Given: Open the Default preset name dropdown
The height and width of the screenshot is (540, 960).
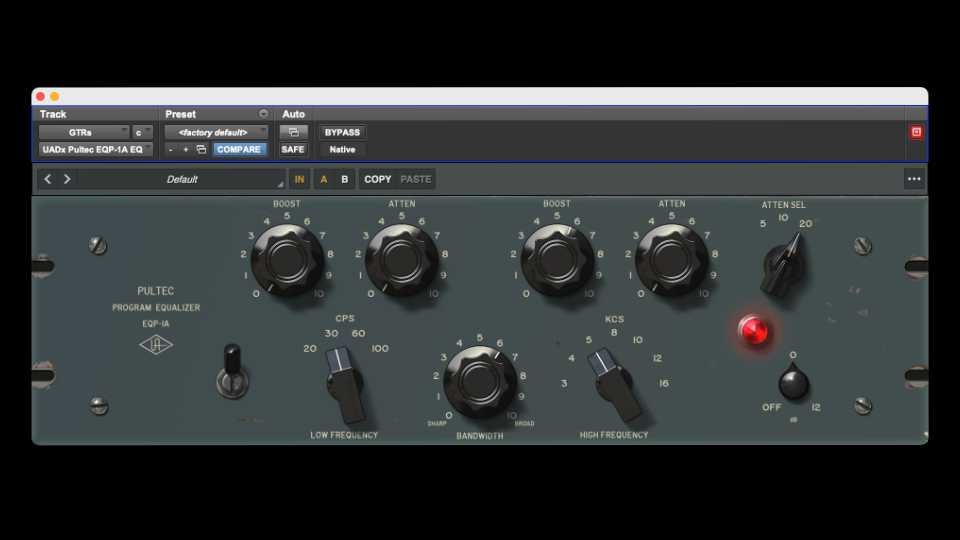Looking at the screenshot, I should [x=181, y=179].
